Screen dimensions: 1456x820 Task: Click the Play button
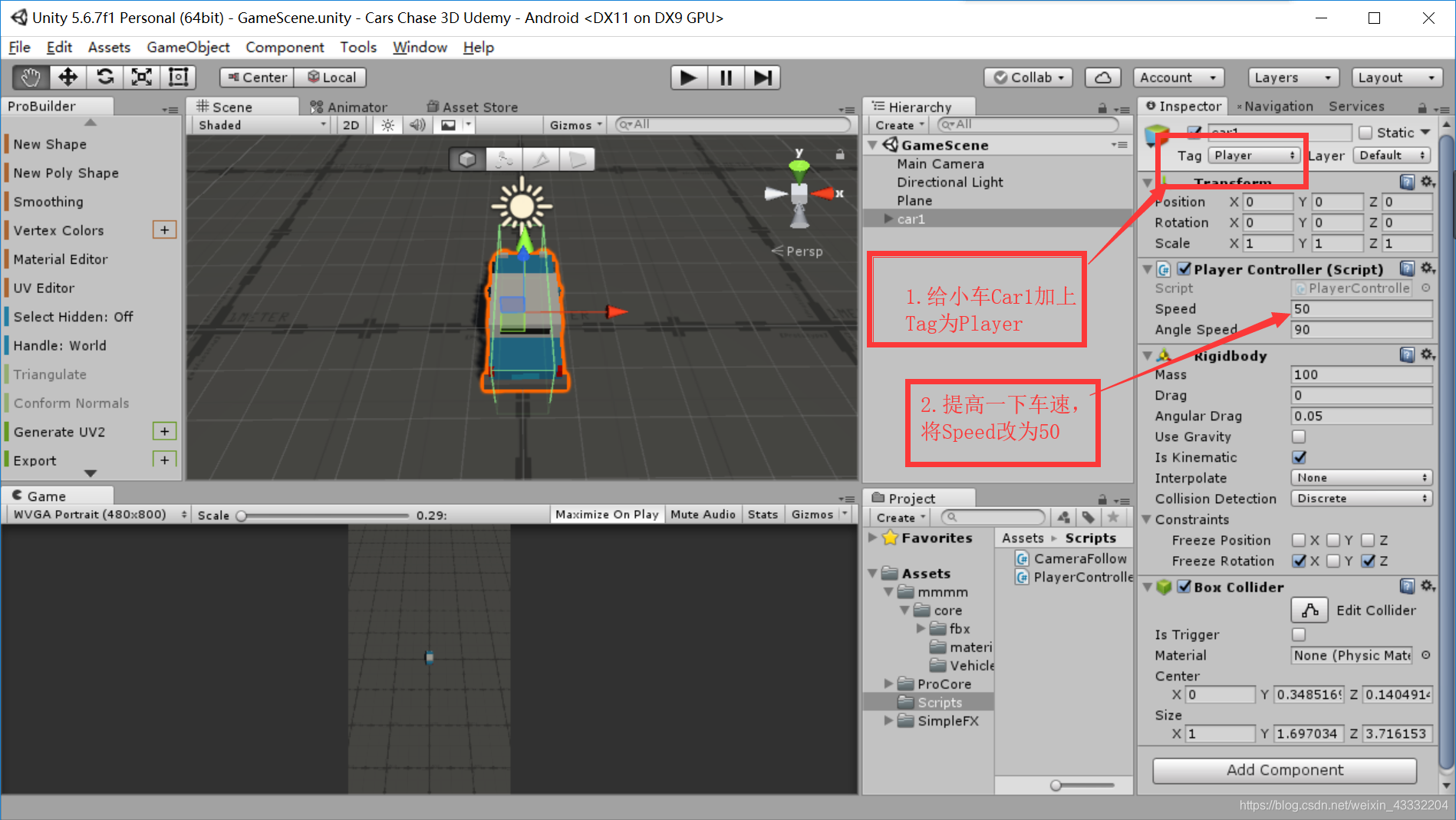point(688,77)
